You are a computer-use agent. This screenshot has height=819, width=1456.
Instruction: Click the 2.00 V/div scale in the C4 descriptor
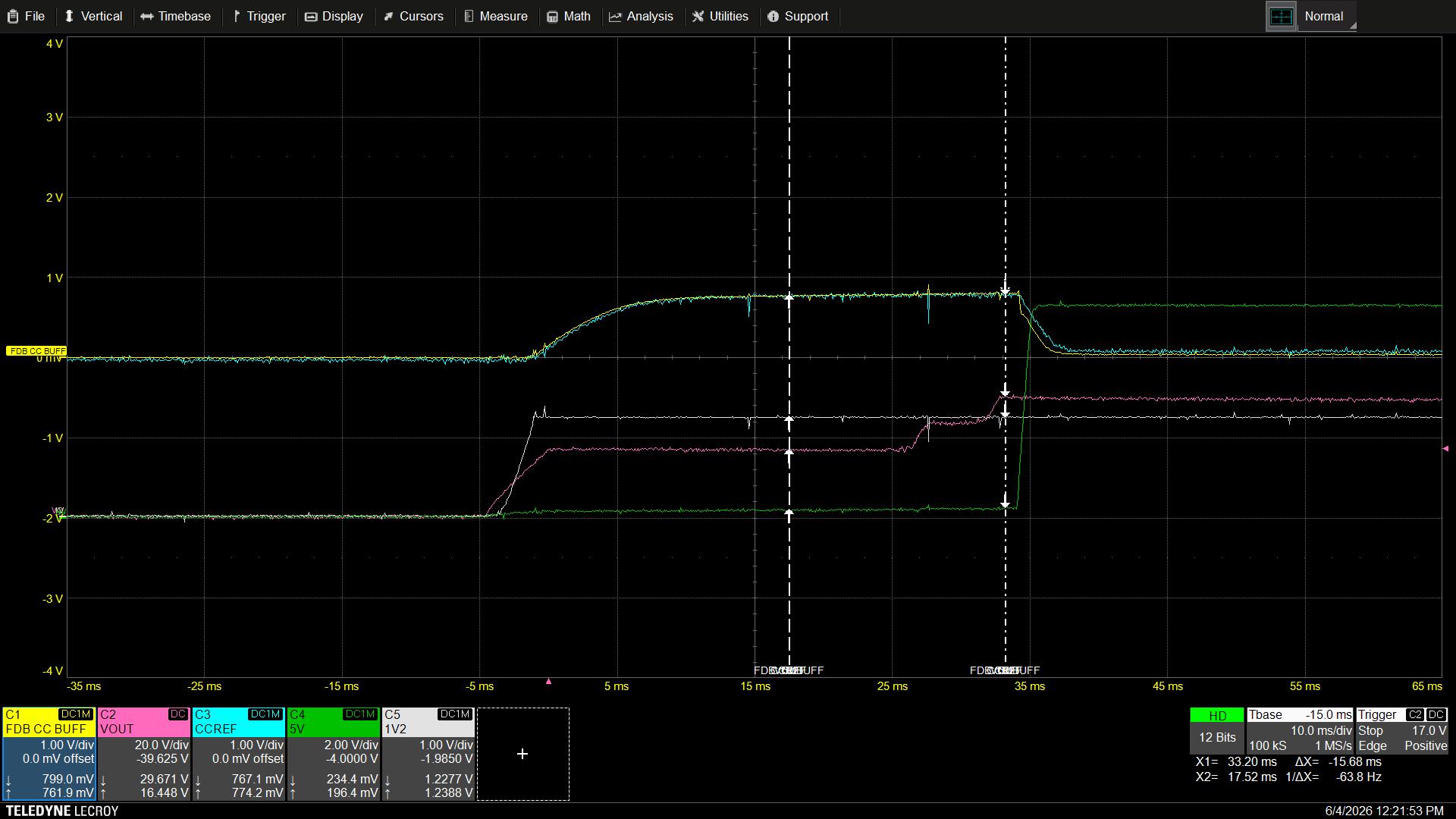click(351, 745)
